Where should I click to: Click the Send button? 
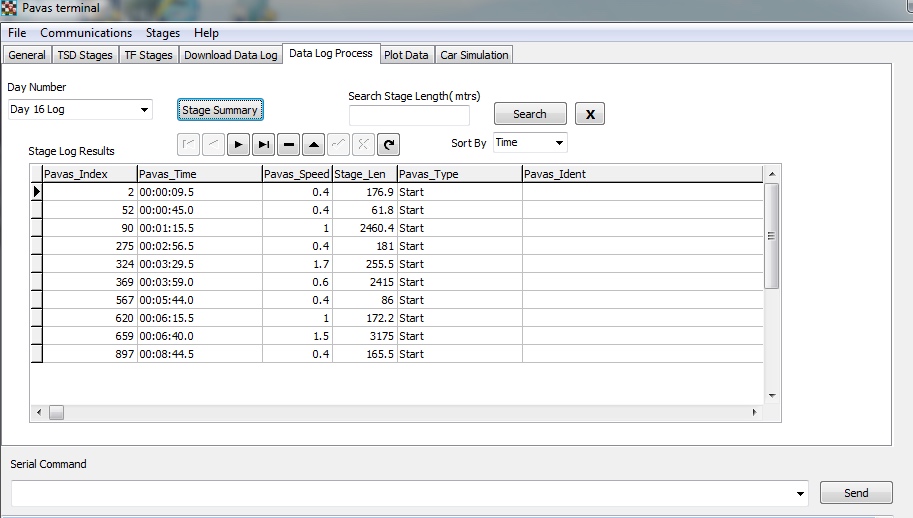click(856, 493)
